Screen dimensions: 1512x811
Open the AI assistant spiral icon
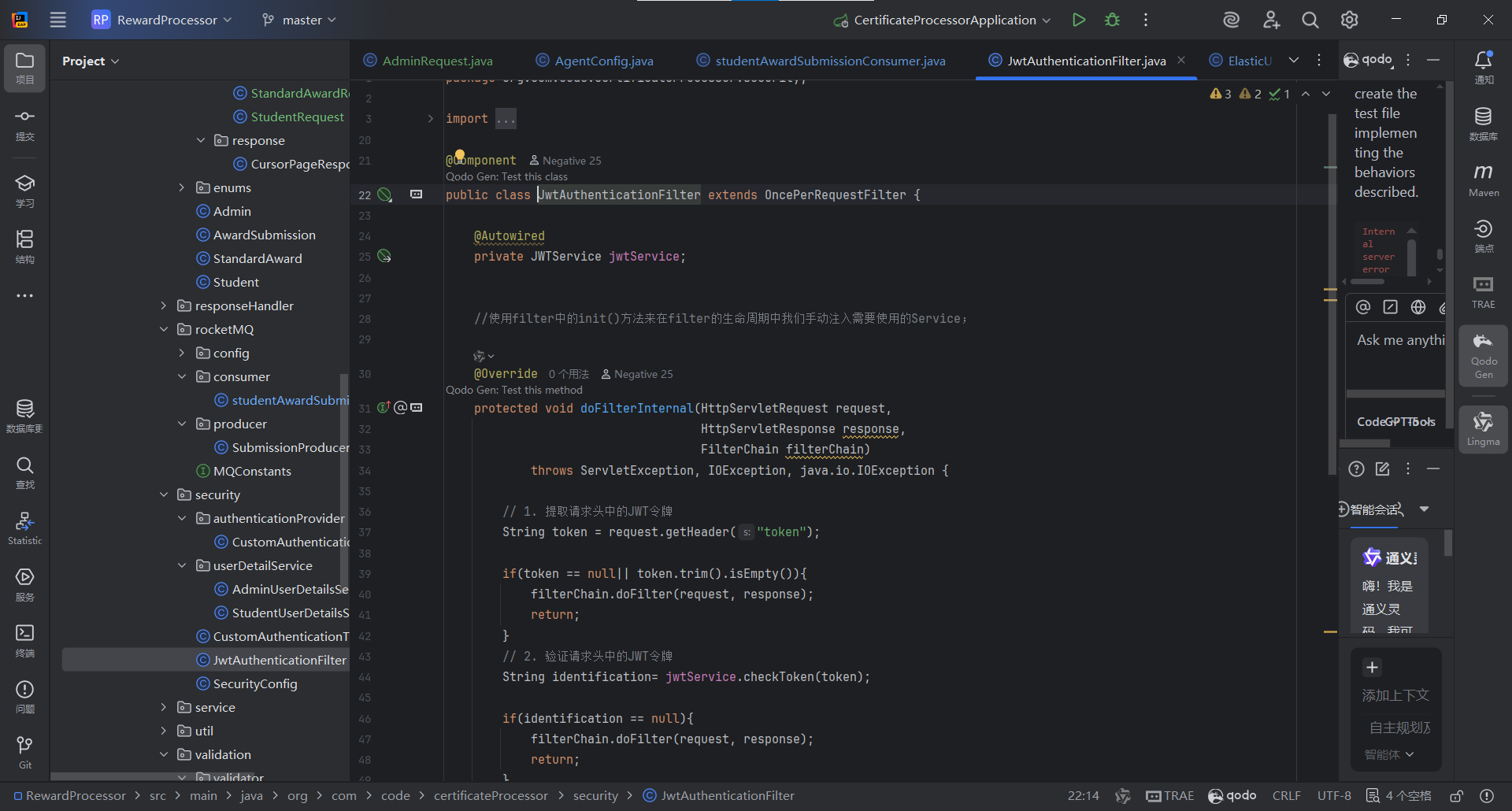pyautogui.click(x=1232, y=20)
